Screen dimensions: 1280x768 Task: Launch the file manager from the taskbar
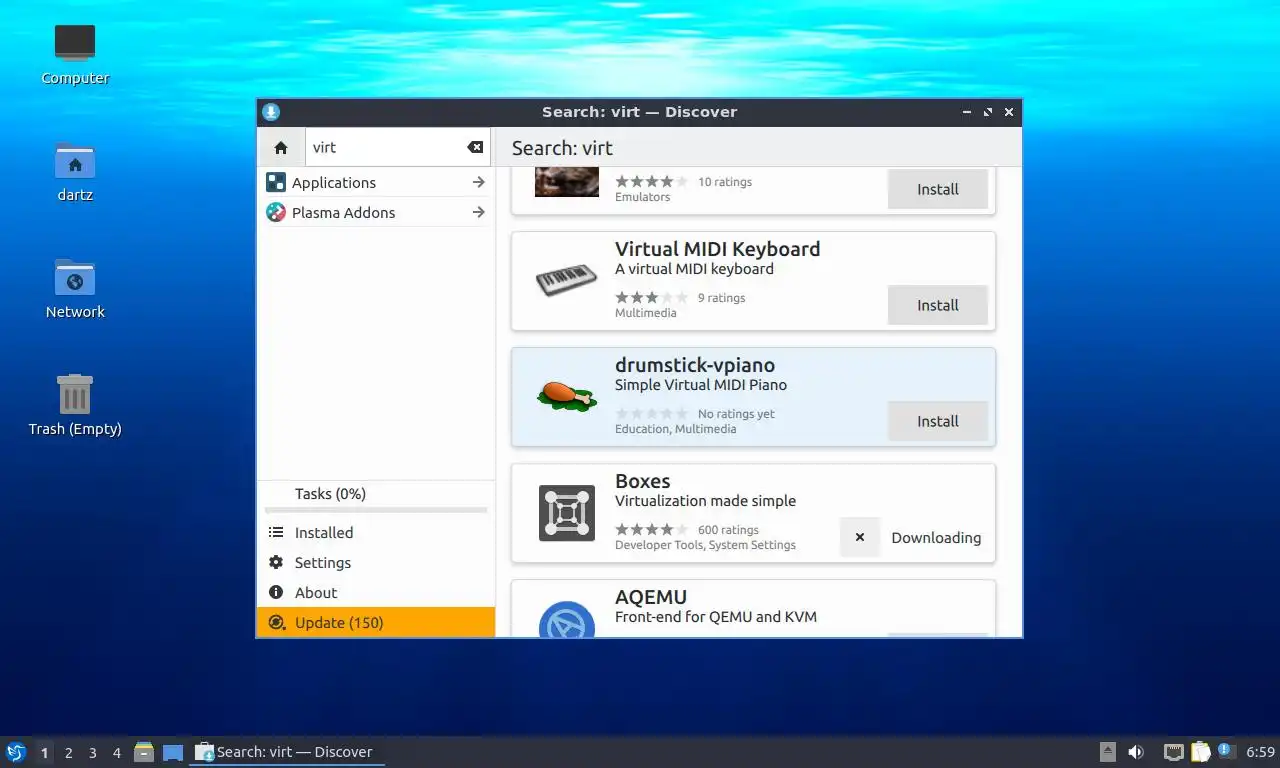point(144,752)
